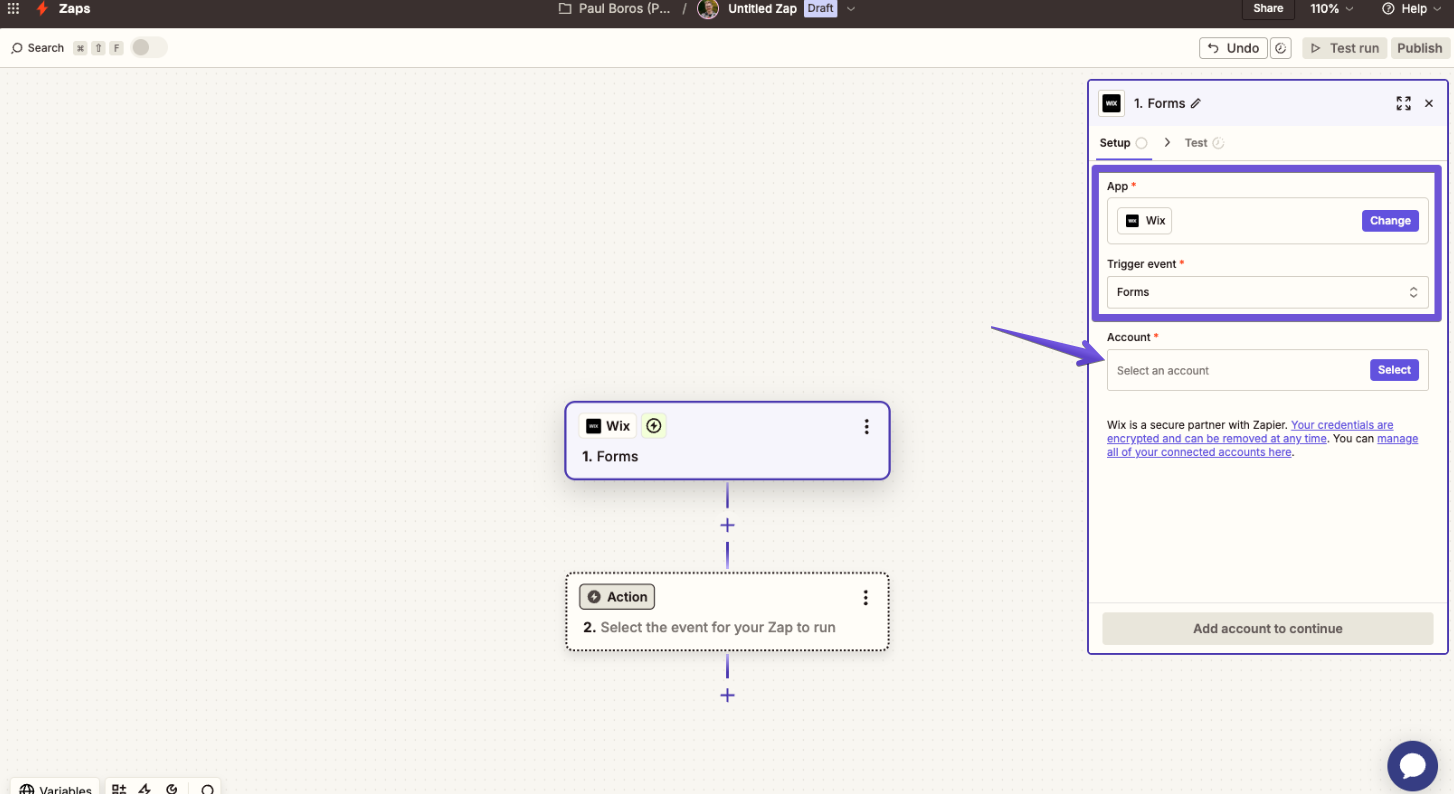Open three-dot menu on Action step
The image size is (1454, 794).
tap(866, 598)
